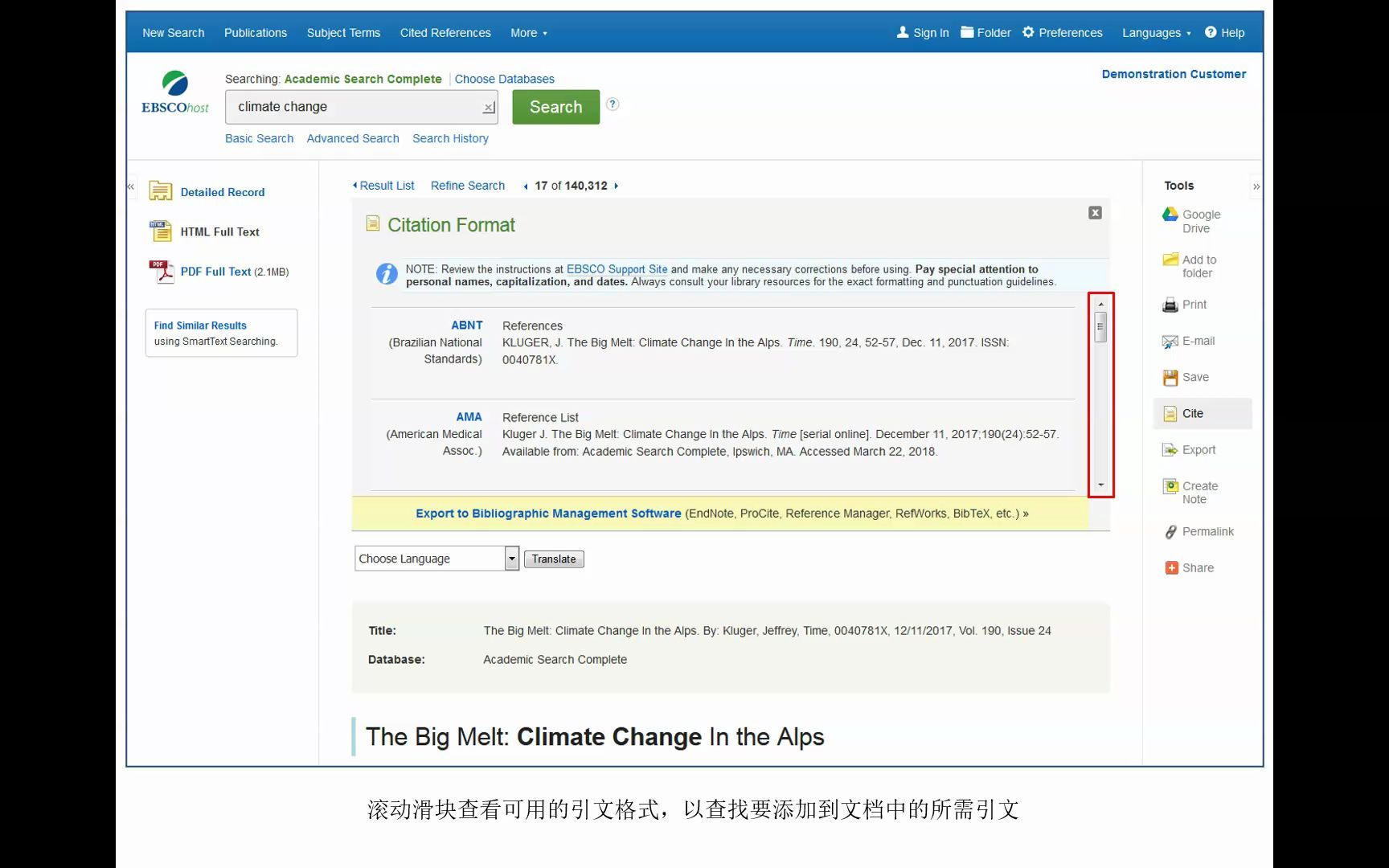Viewport: 1389px width, 868px height.
Task: Switch to Advanced Search
Action: pyautogui.click(x=353, y=138)
